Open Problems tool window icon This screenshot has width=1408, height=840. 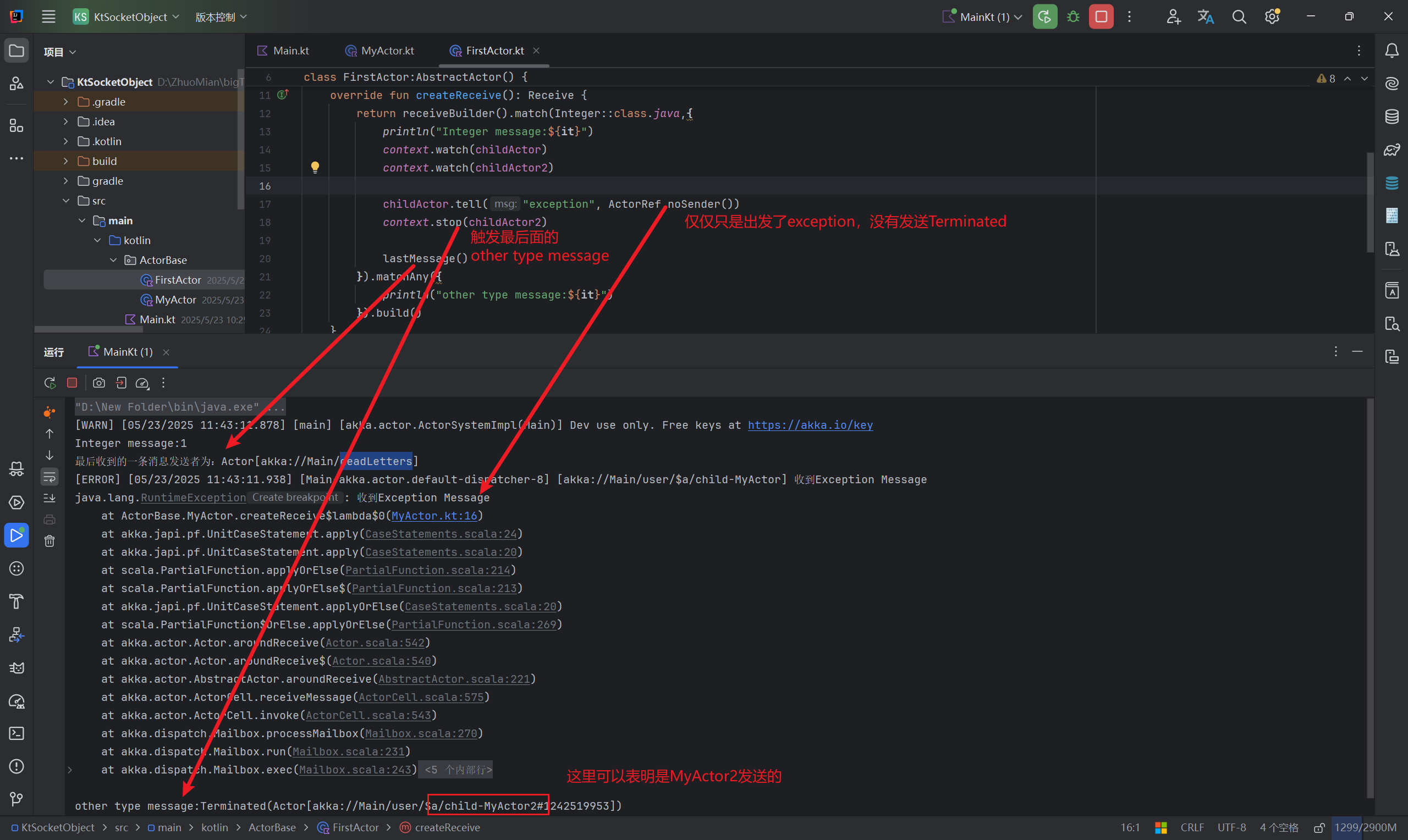[16, 766]
